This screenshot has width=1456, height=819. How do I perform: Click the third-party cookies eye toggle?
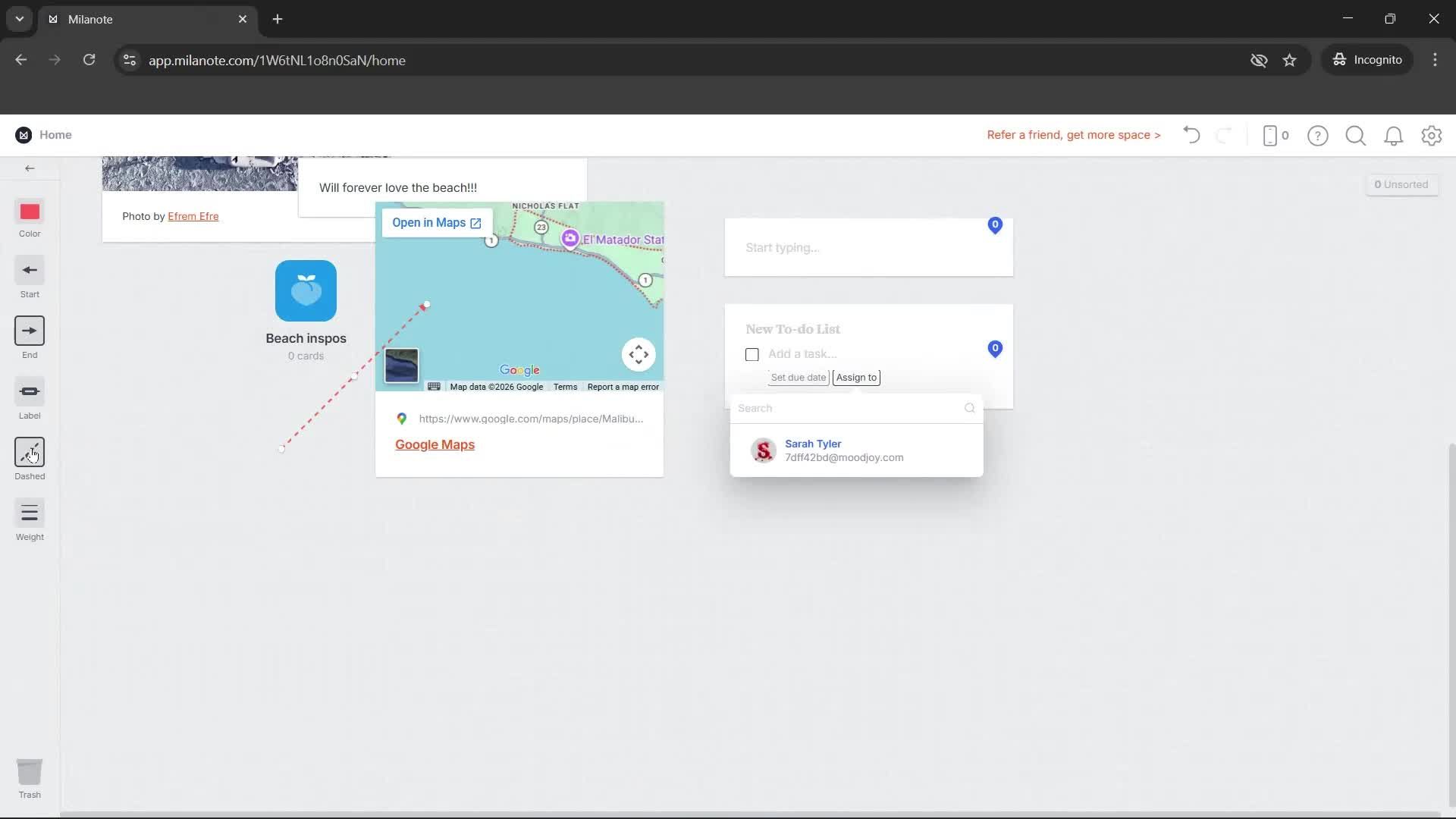click(1259, 60)
